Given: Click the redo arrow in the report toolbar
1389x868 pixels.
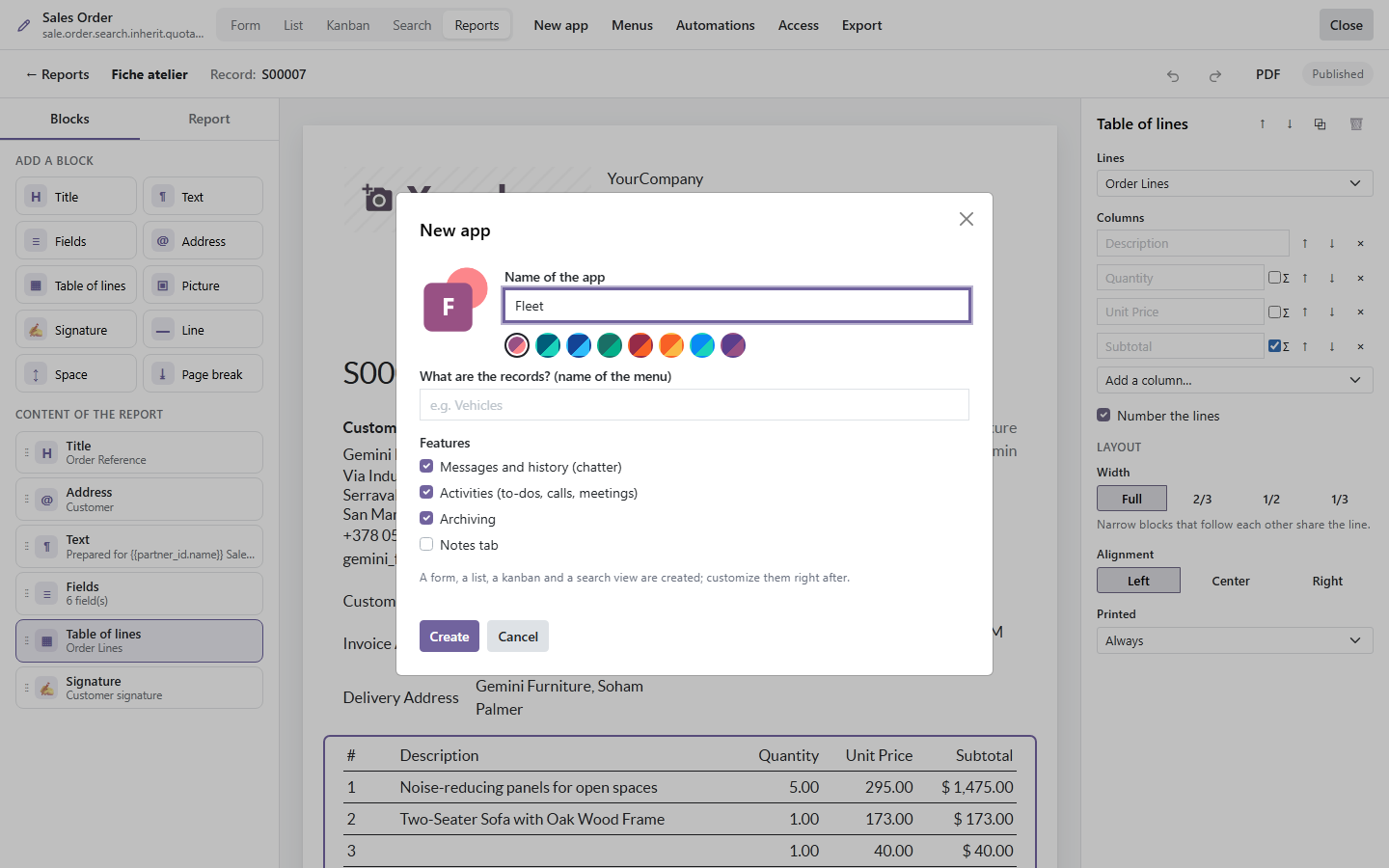Looking at the screenshot, I should (1215, 75).
